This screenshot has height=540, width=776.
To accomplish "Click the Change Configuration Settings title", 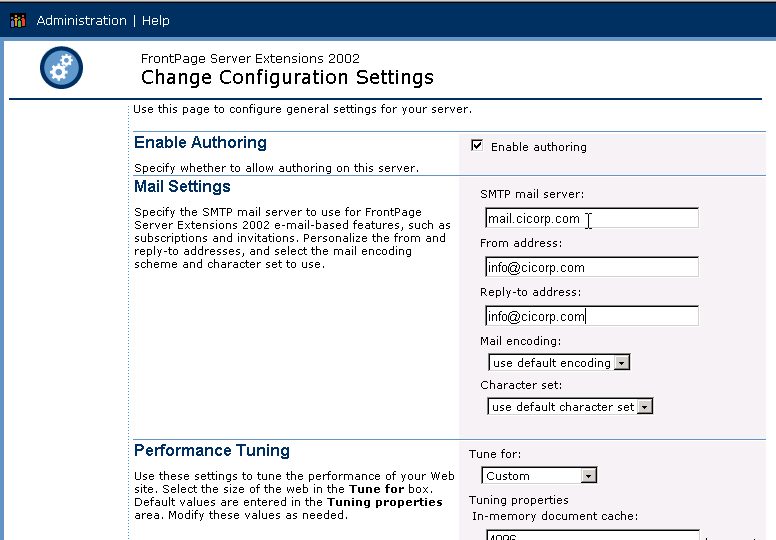I will (x=287, y=78).
